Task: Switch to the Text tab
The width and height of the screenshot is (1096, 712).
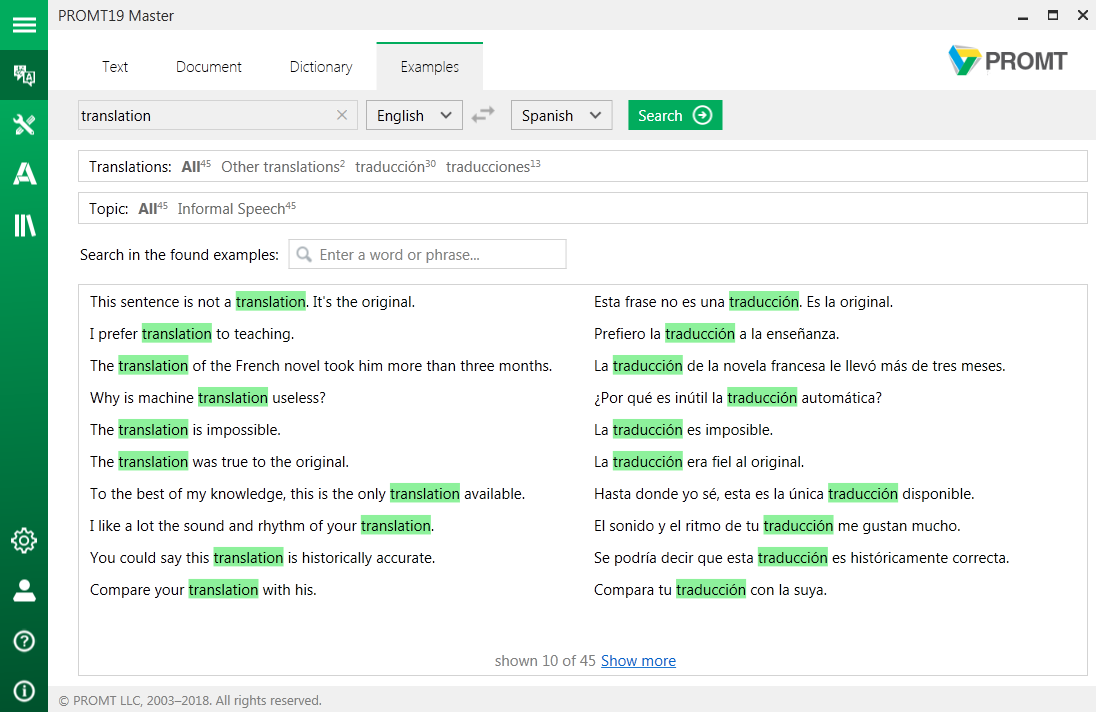Action: [115, 67]
